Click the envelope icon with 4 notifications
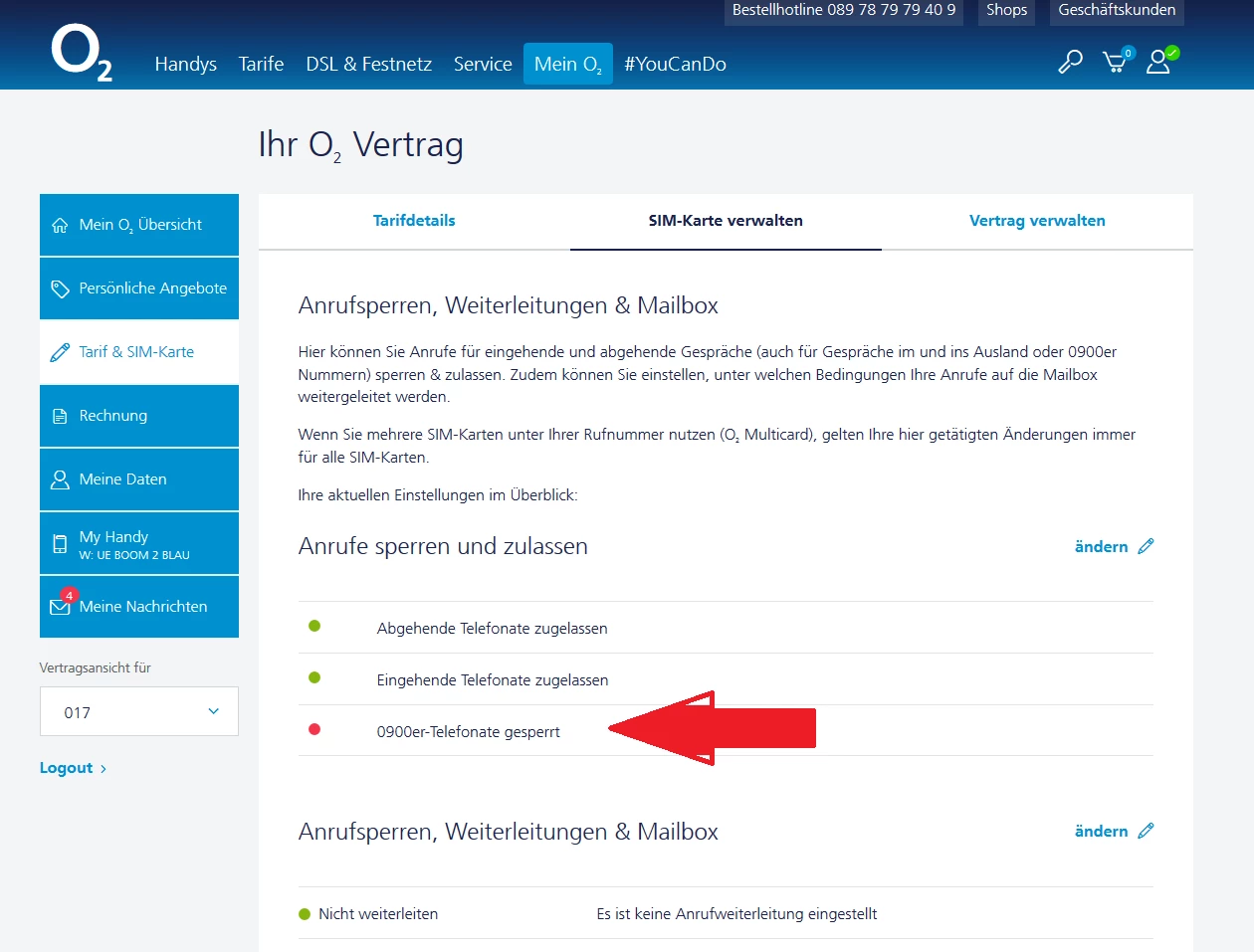1254x952 pixels. pyautogui.click(x=62, y=605)
